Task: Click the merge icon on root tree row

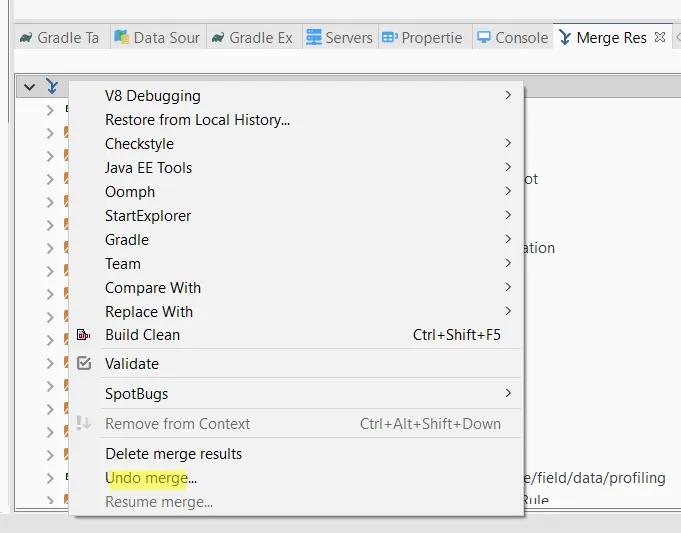Action: [x=52, y=86]
